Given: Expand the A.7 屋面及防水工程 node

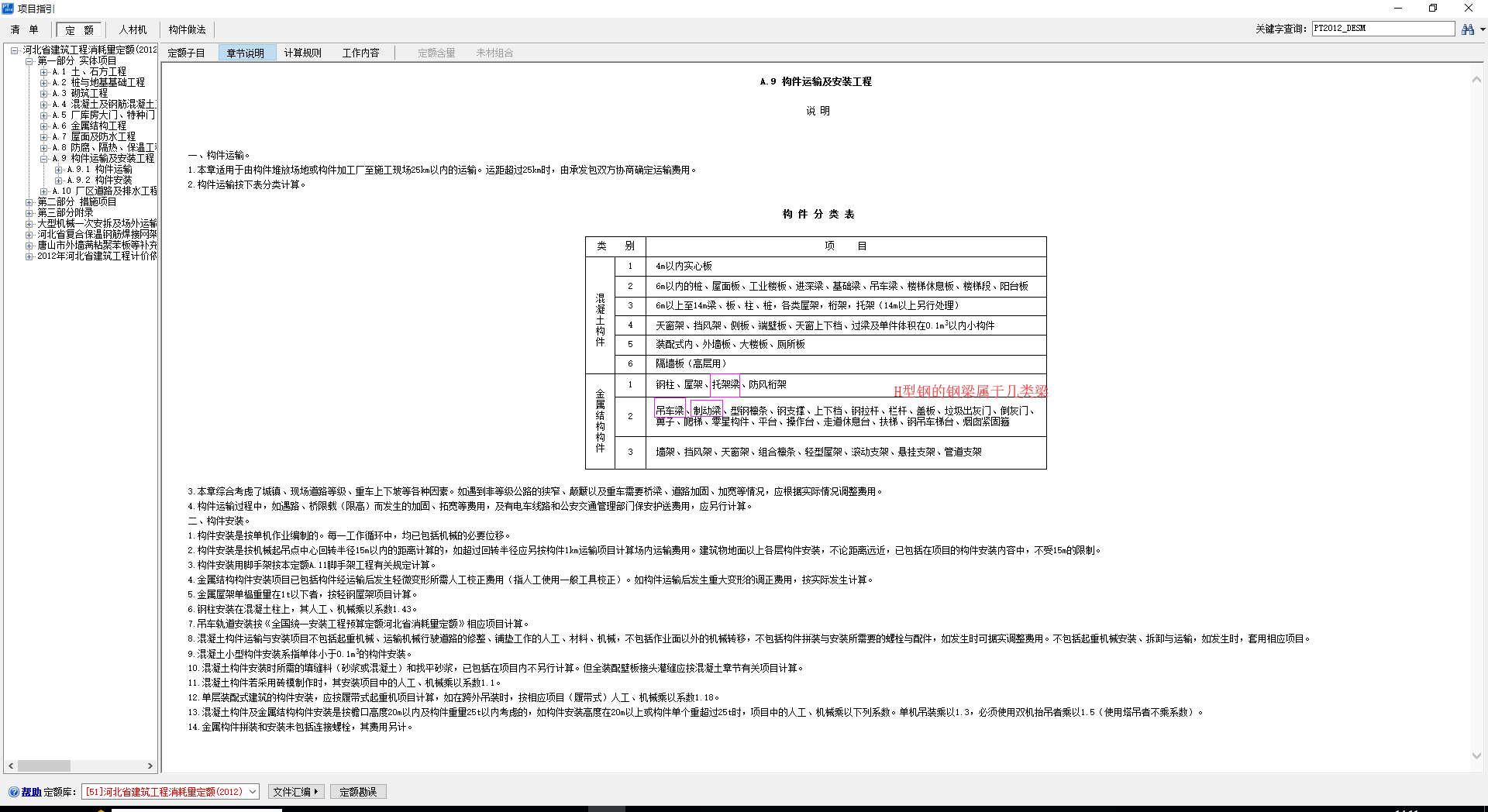Looking at the screenshot, I should [x=44, y=137].
